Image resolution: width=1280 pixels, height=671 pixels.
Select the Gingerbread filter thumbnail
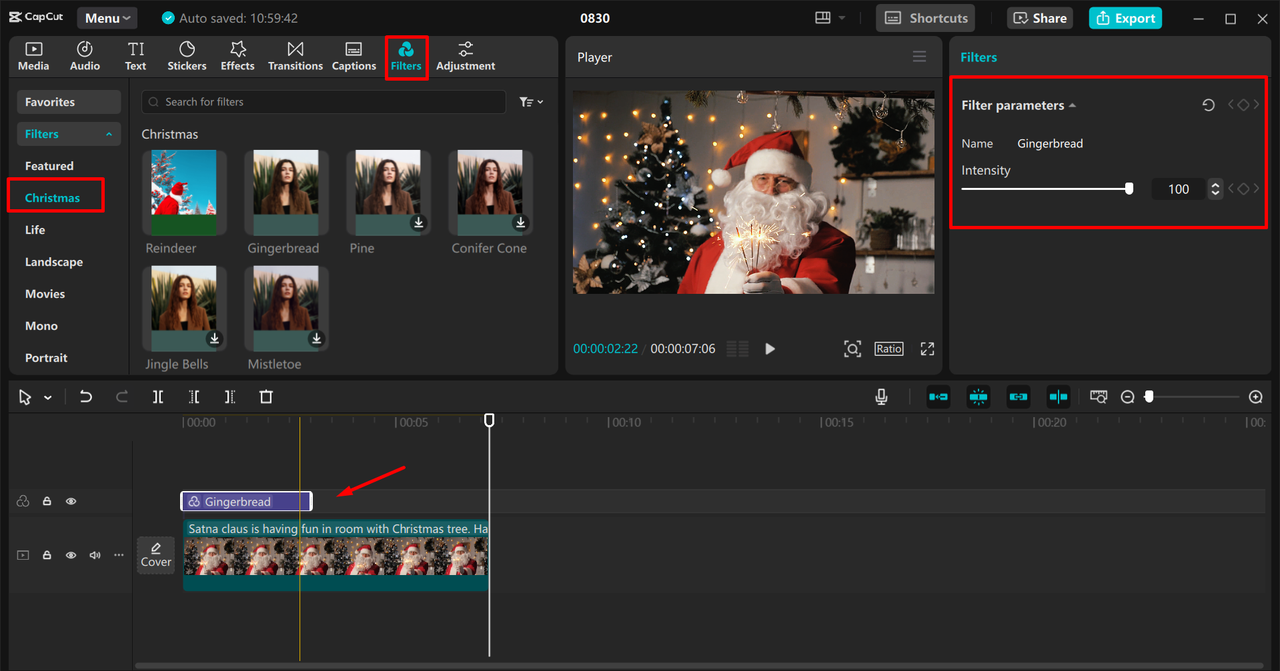286,192
